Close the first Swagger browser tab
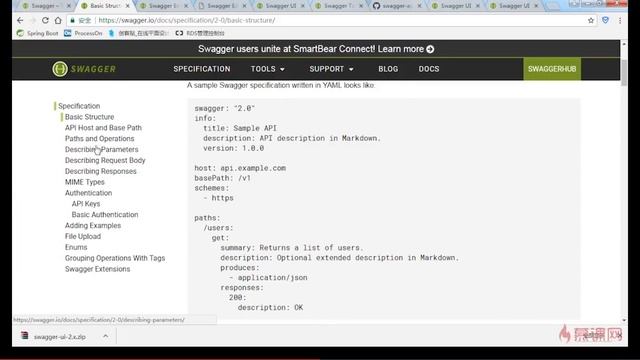This screenshot has width=640, height=360. [x=69, y=6]
